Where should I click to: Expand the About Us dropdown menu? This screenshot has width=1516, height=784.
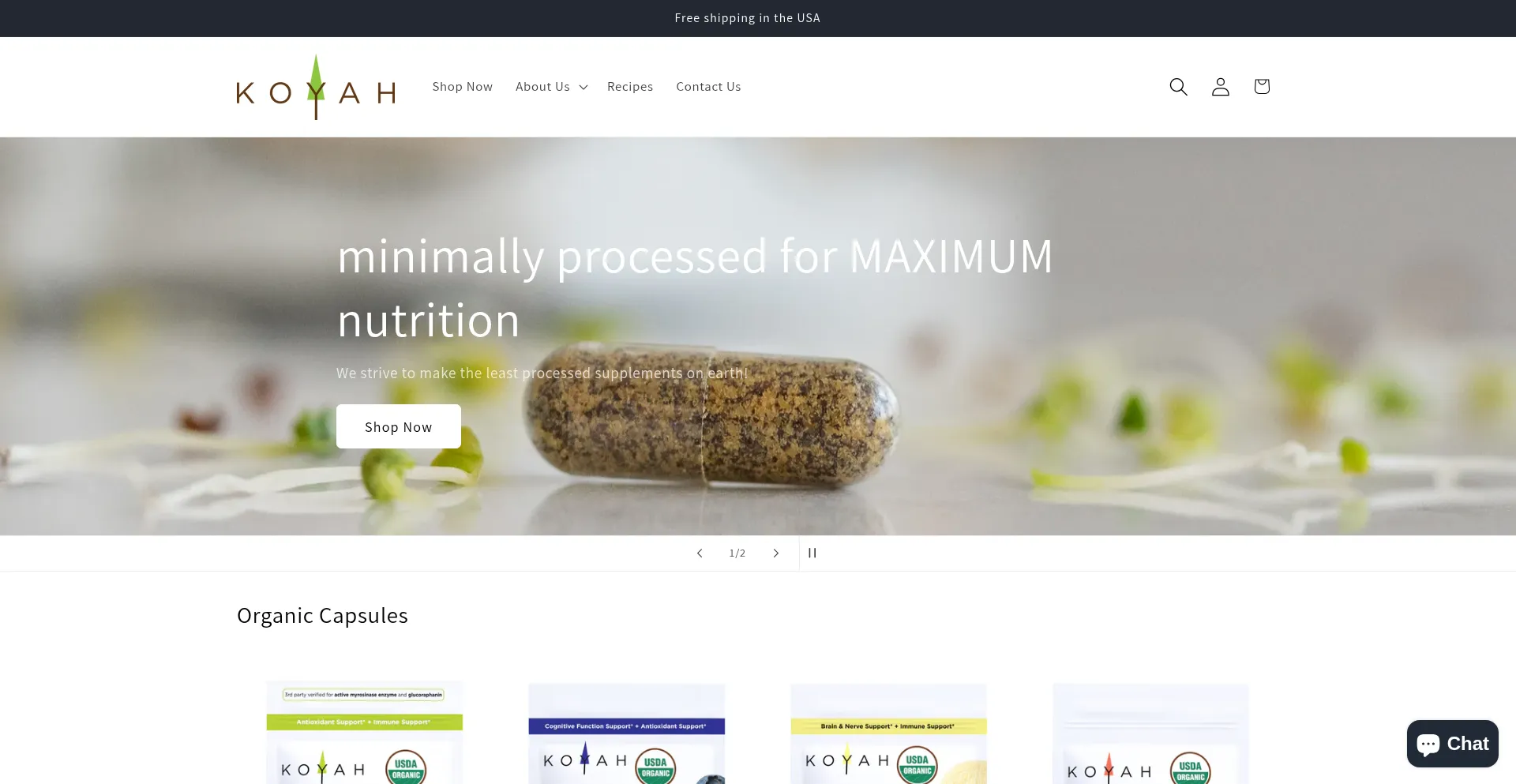tap(551, 87)
